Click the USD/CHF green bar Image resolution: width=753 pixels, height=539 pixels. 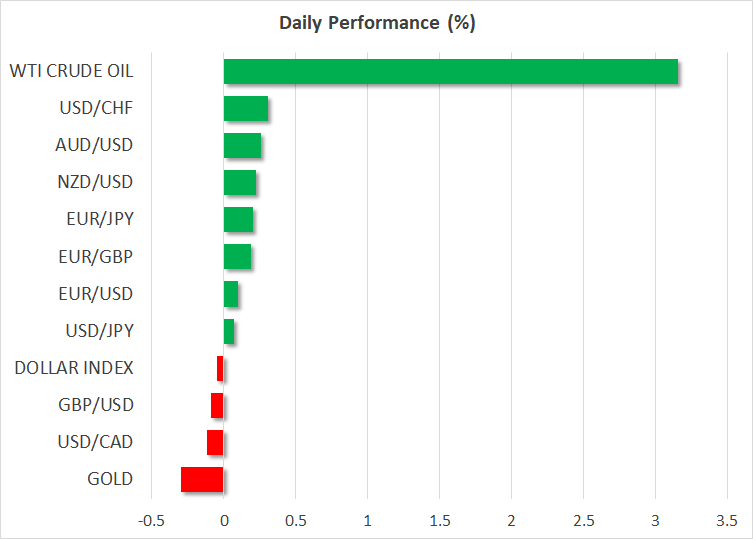coord(246,109)
